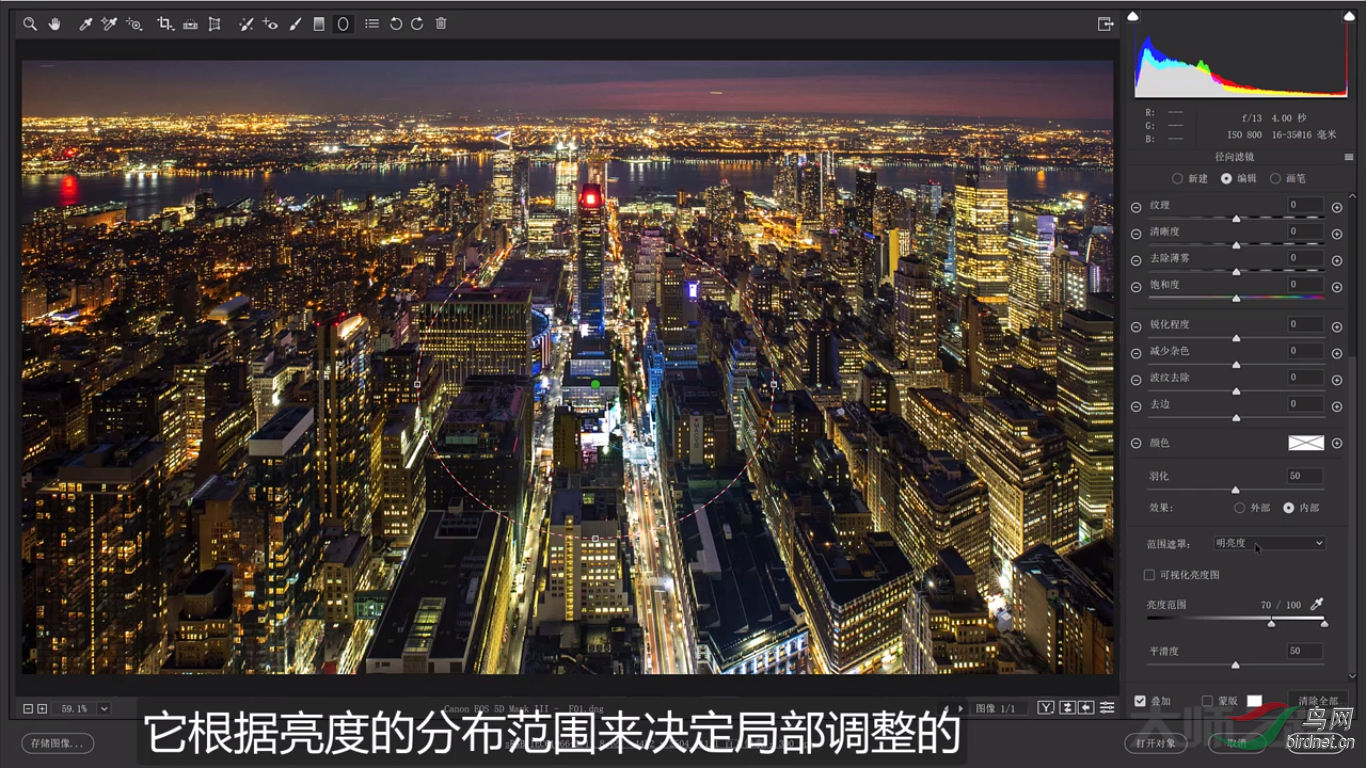Click the plus icon beside 饱和度
This screenshot has height=768, width=1366.
[1337, 287]
